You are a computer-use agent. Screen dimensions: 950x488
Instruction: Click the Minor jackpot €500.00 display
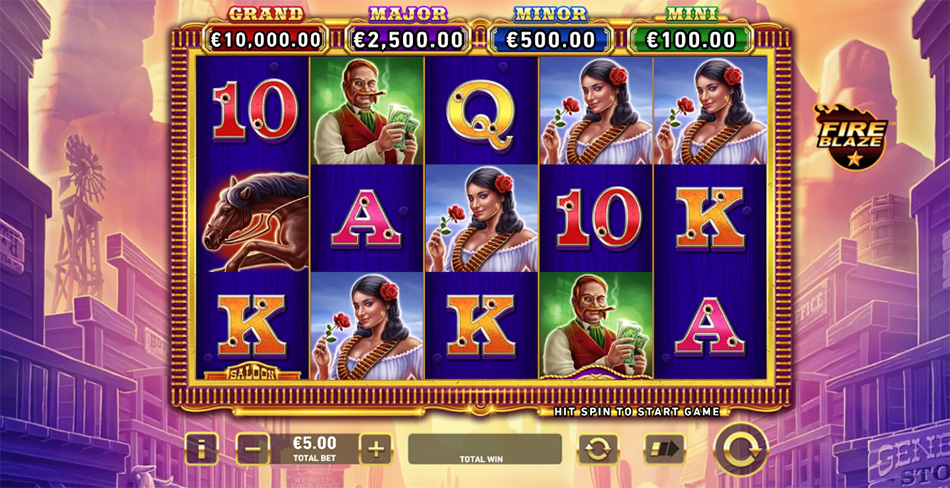[x=551, y=40]
